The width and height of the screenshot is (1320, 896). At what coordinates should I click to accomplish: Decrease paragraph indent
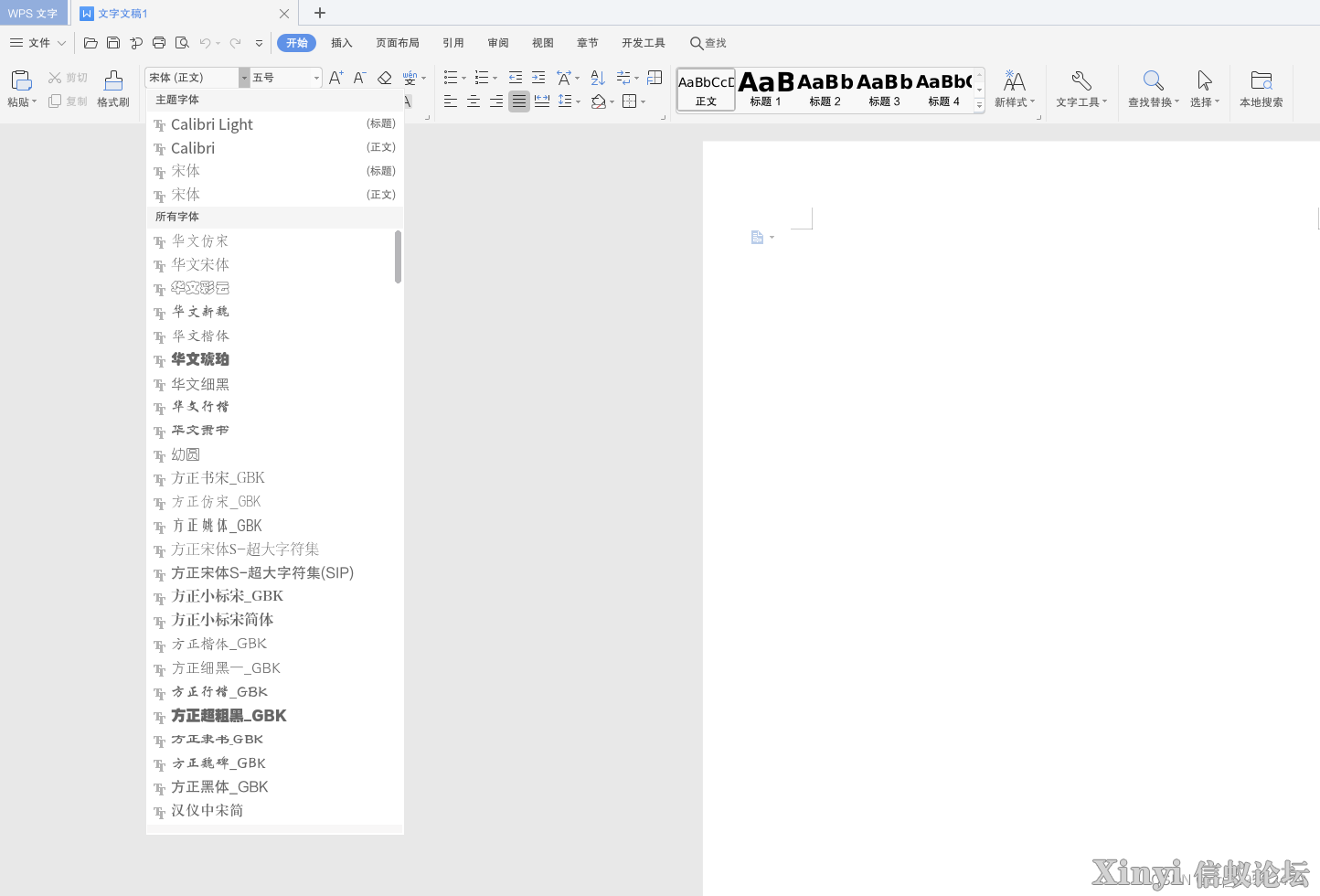[x=516, y=78]
